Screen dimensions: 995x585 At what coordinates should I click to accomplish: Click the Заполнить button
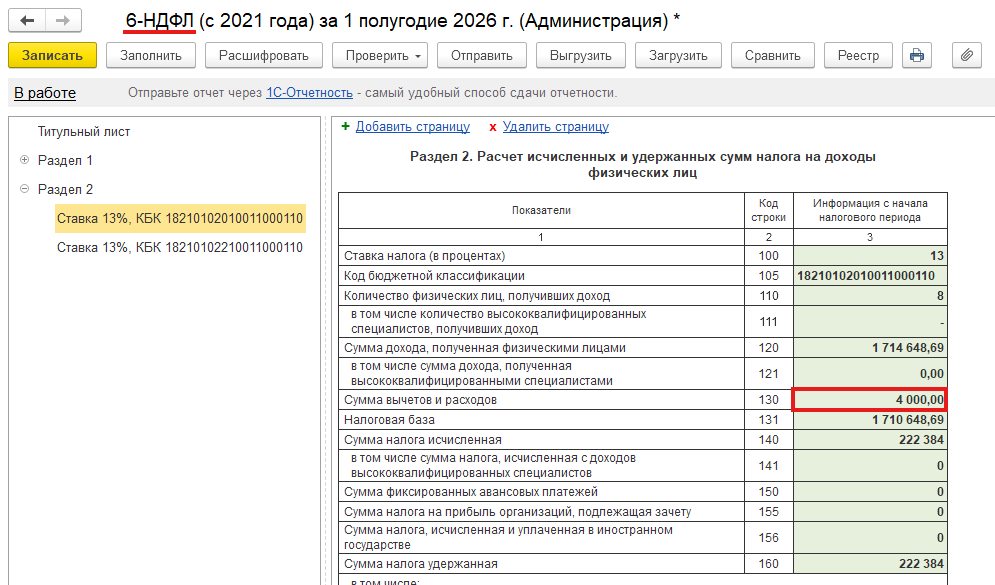[150, 55]
